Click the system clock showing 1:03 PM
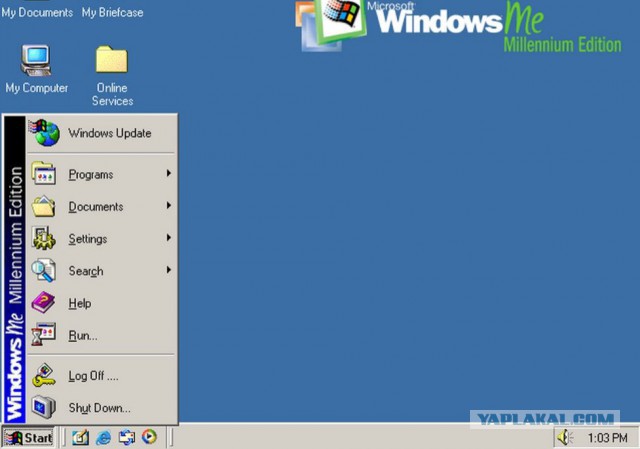 (608, 438)
